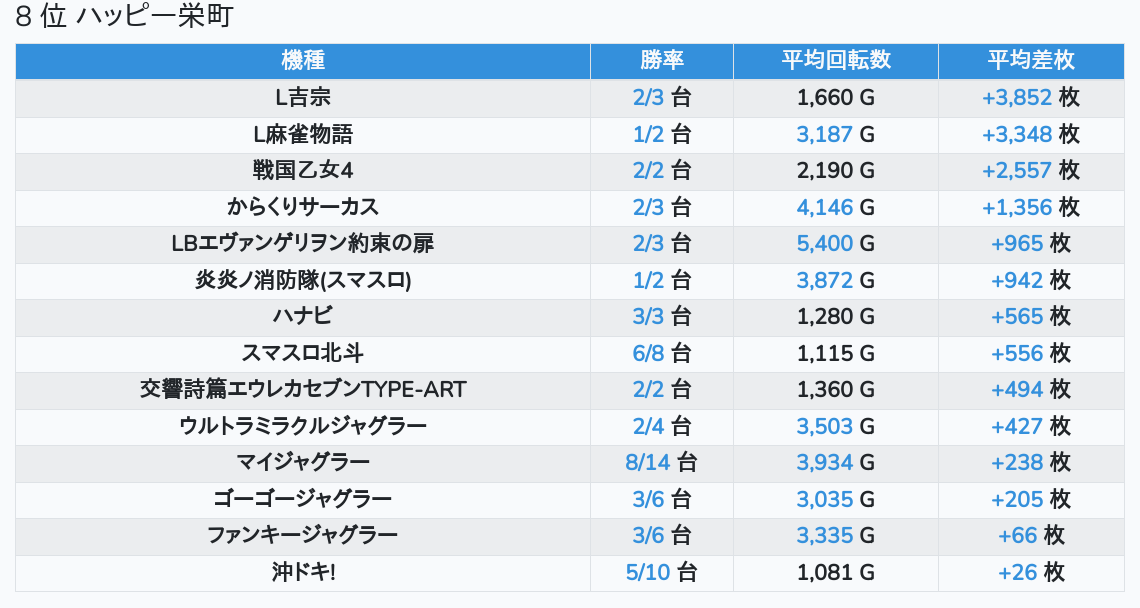Click the 1,115 G spin count

pyautogui.click(x=836, y=353)
